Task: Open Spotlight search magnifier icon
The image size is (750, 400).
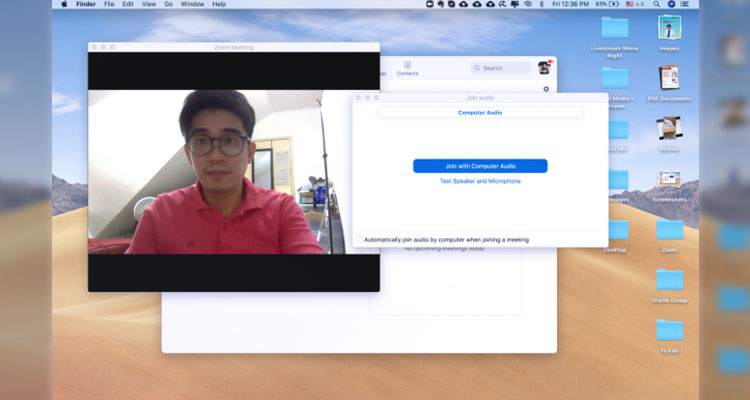Action: pos(657,4)
